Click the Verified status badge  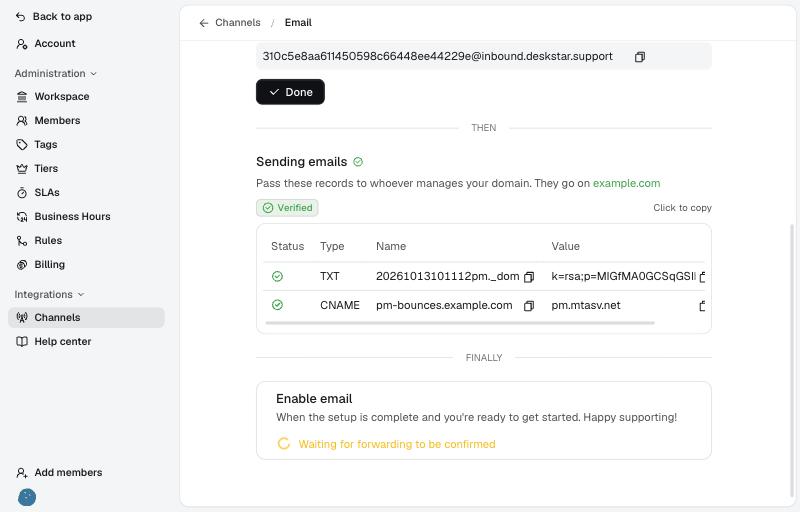point(287,208)
